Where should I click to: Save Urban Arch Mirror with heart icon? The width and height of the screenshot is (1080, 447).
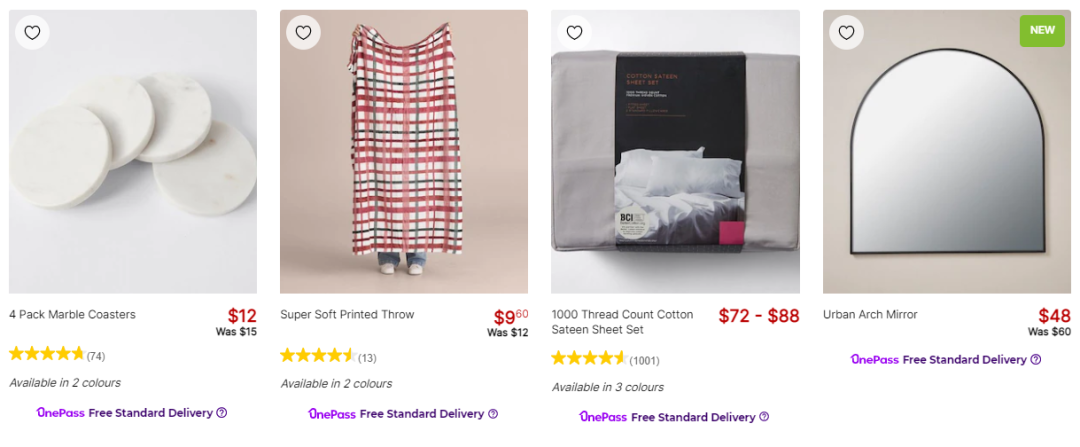coord(847,32)
